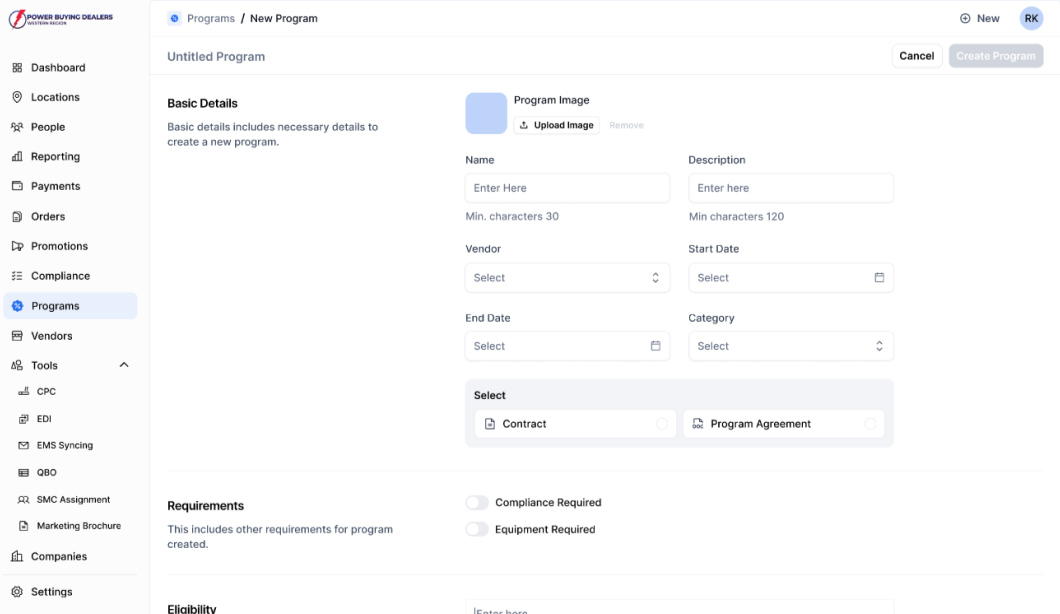1060x614 pixels.
Task: Collapse the Tools section chevron
Action: pos(124,365)
